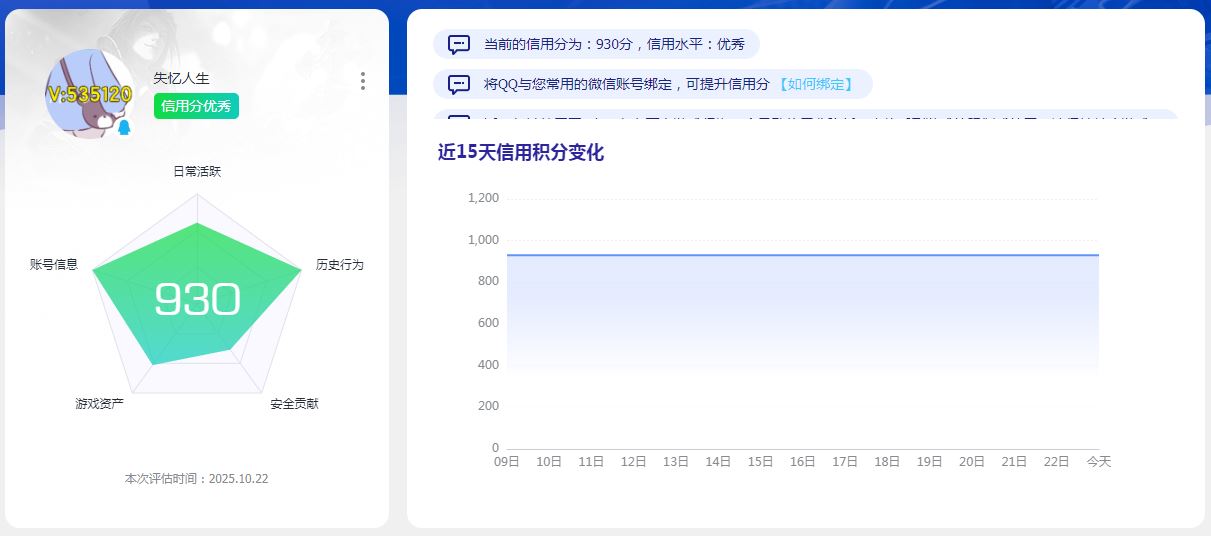The image size is (1211, 536).
Task: Click the 930 score in radar chart
Action: [x=197, y=300]
